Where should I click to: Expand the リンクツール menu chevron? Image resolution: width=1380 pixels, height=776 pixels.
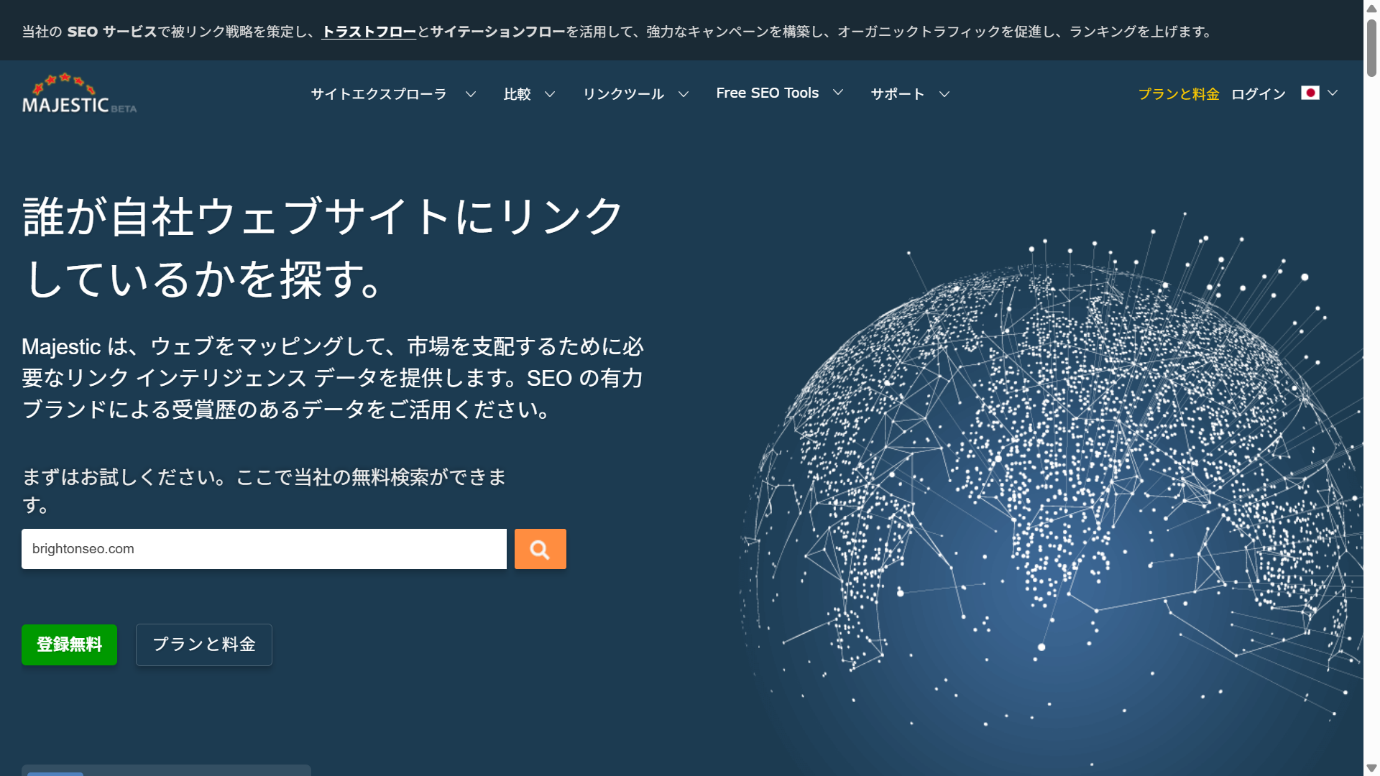click(x=684, y=94)
